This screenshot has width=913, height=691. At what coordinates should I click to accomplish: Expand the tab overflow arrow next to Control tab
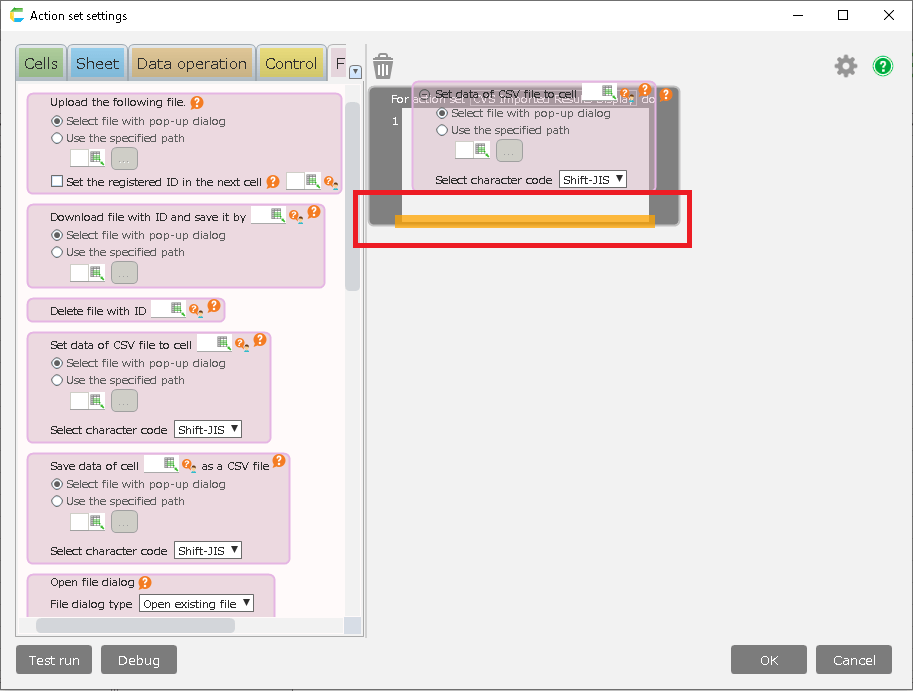(355, 71)
